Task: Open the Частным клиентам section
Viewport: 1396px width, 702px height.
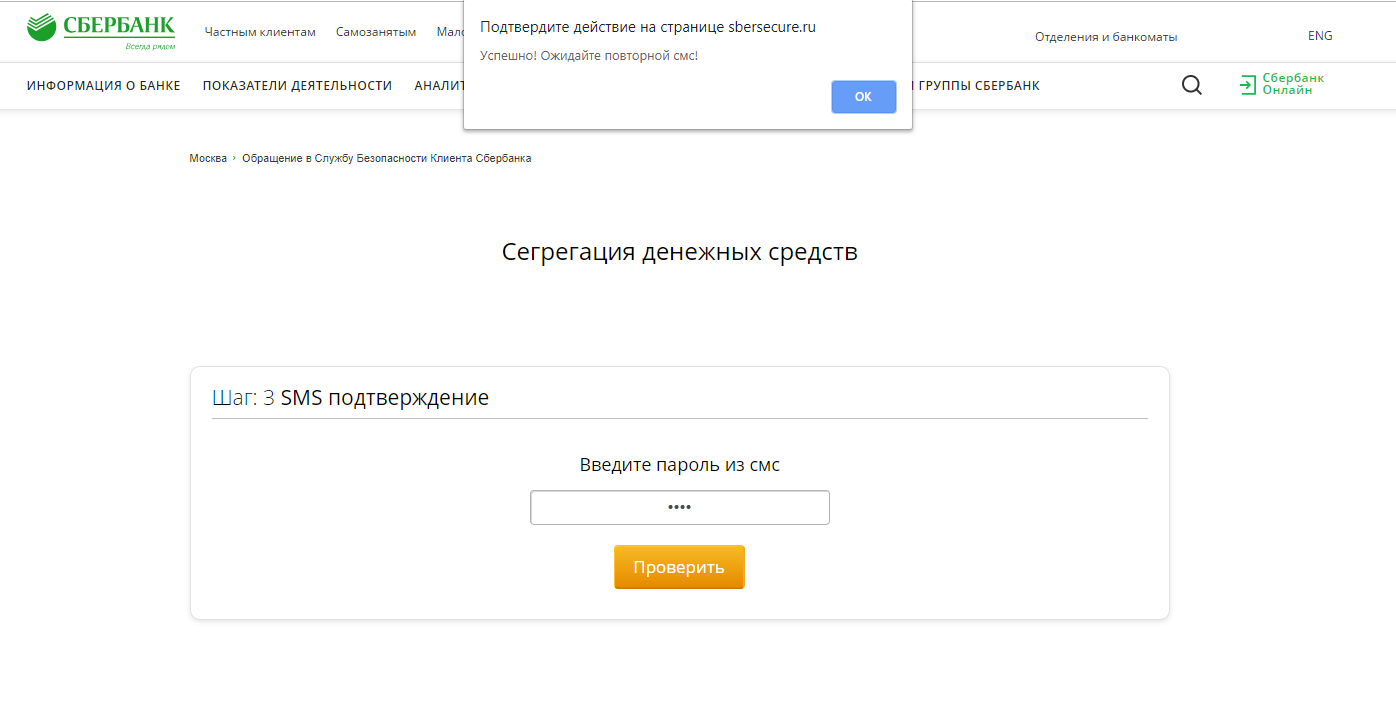Action: tap(260, 32)
